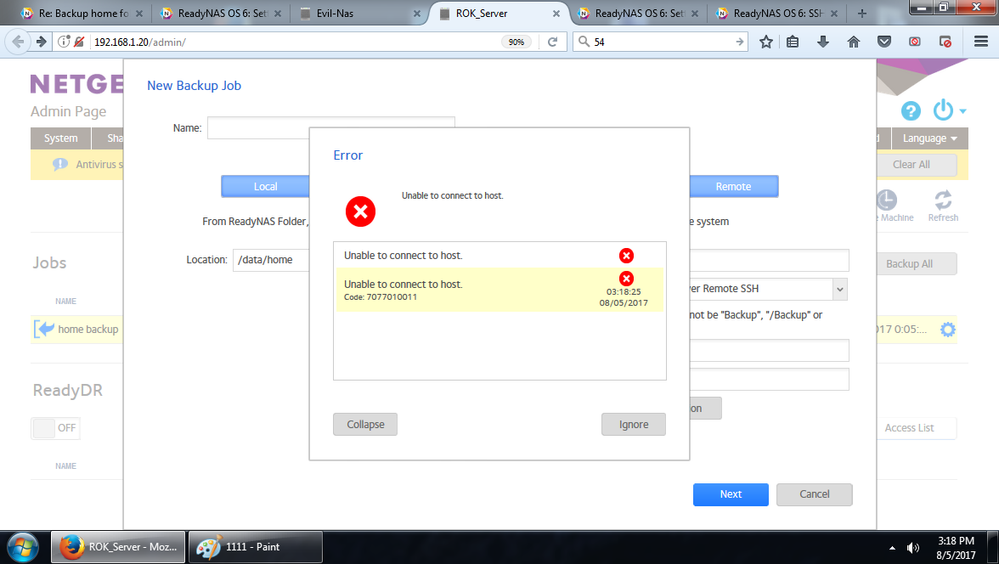Toggle the ReadyDR OFF switch
999x564 pixels.
coord(55,428)
